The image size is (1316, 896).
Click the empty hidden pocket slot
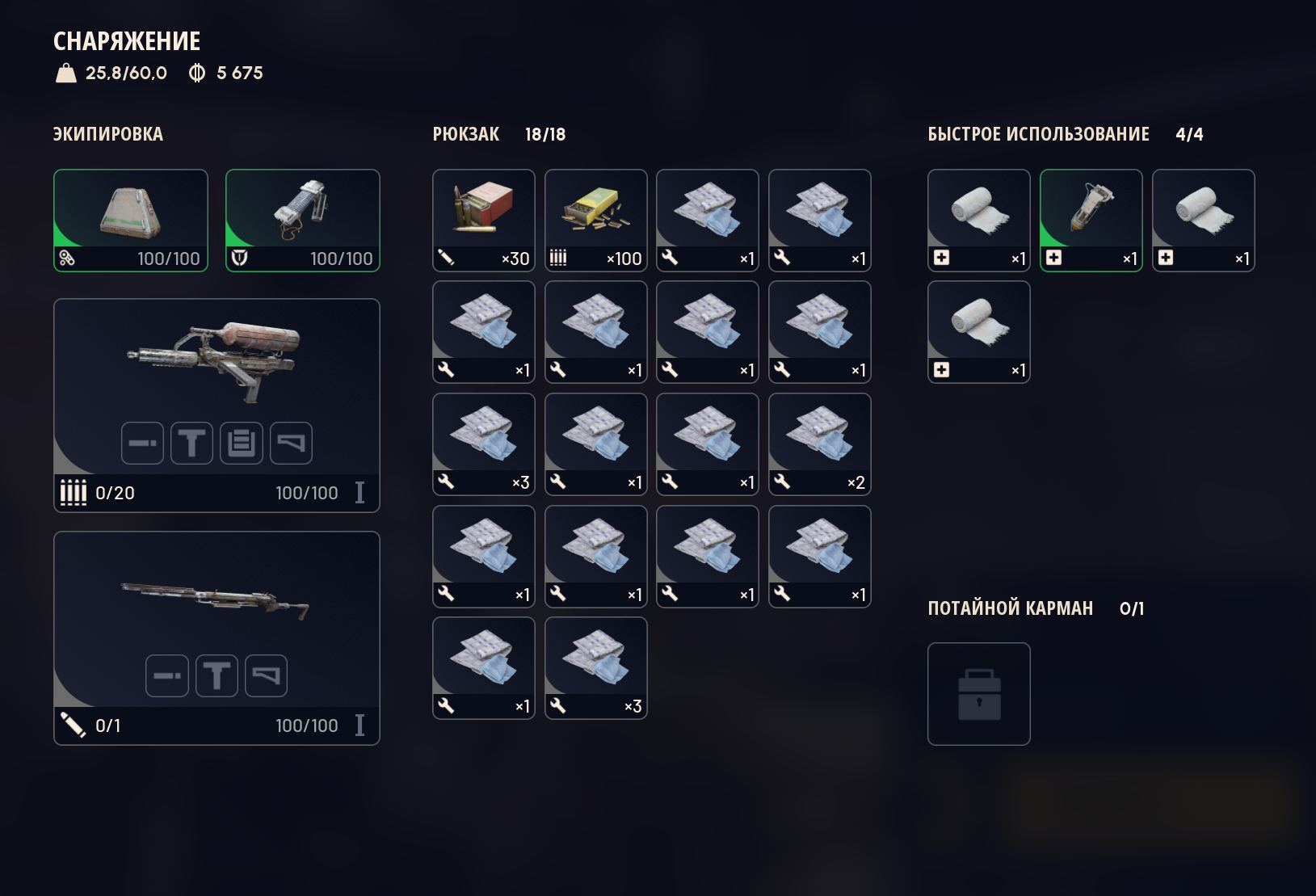click(979, 694)
